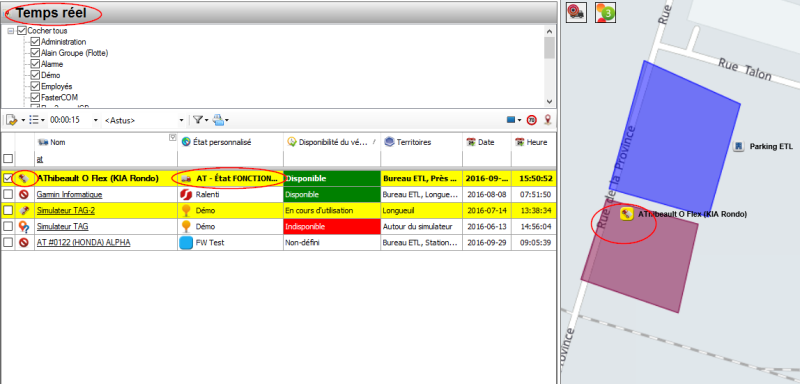
Task: Collapse the Cocher tous tree node
Action: 11,31
